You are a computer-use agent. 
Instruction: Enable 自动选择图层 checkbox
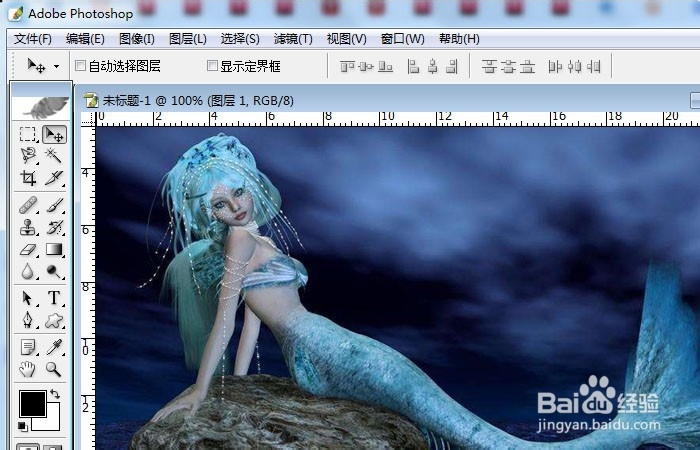tap(80, 66)
